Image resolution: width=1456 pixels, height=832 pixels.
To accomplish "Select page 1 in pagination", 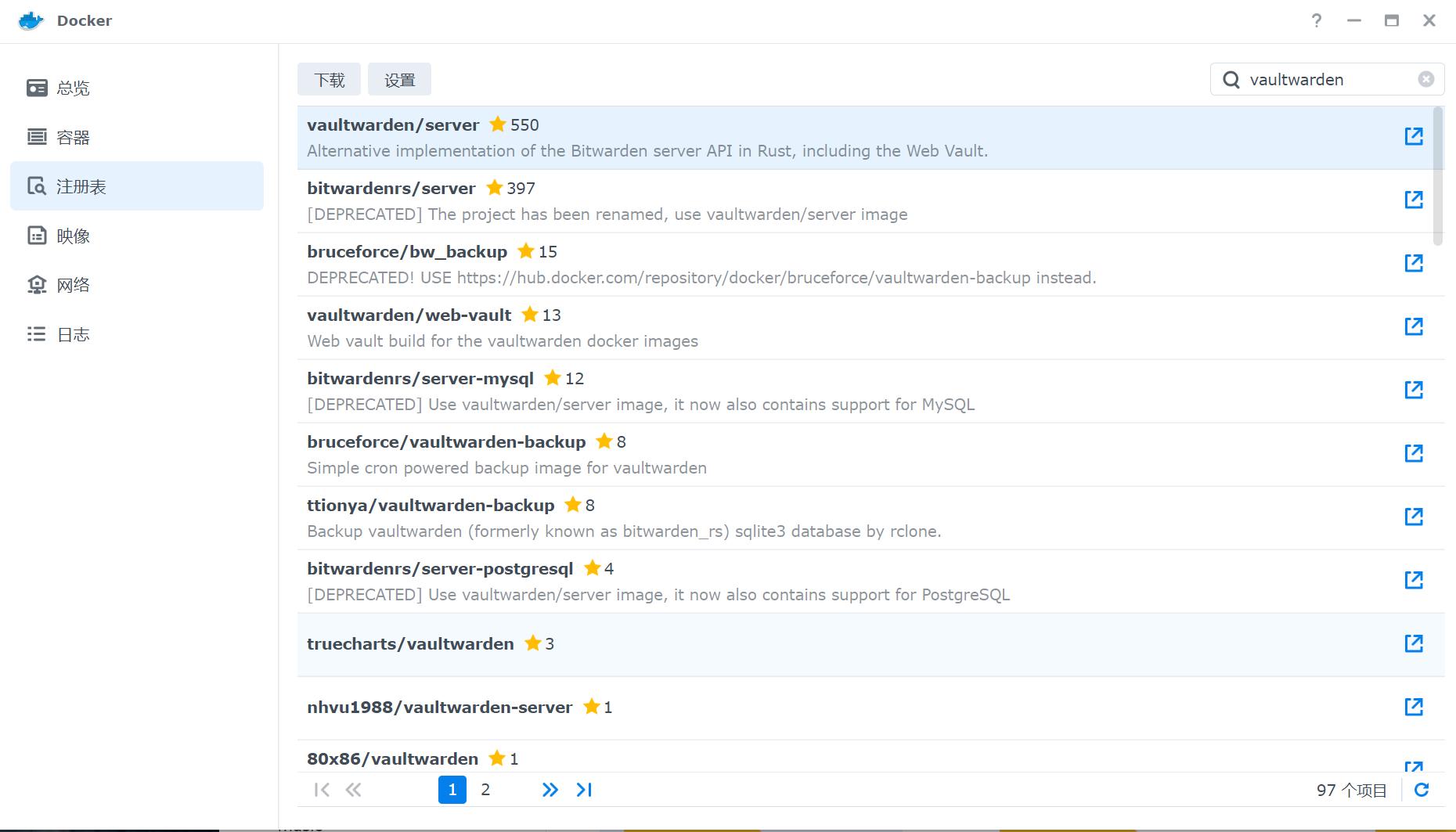I will [x=452, y=790].
